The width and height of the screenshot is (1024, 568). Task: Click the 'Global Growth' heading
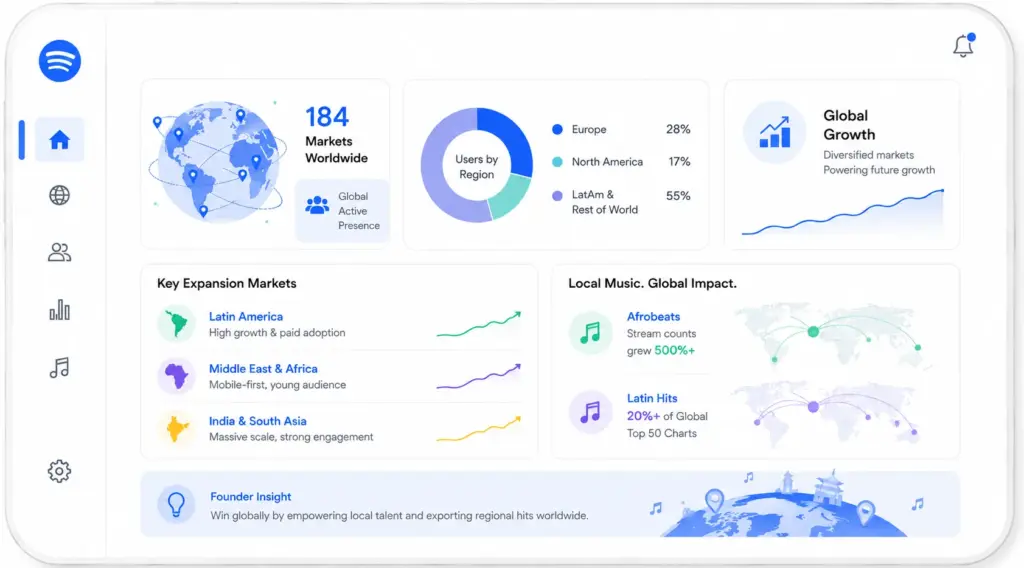(849, 125)
